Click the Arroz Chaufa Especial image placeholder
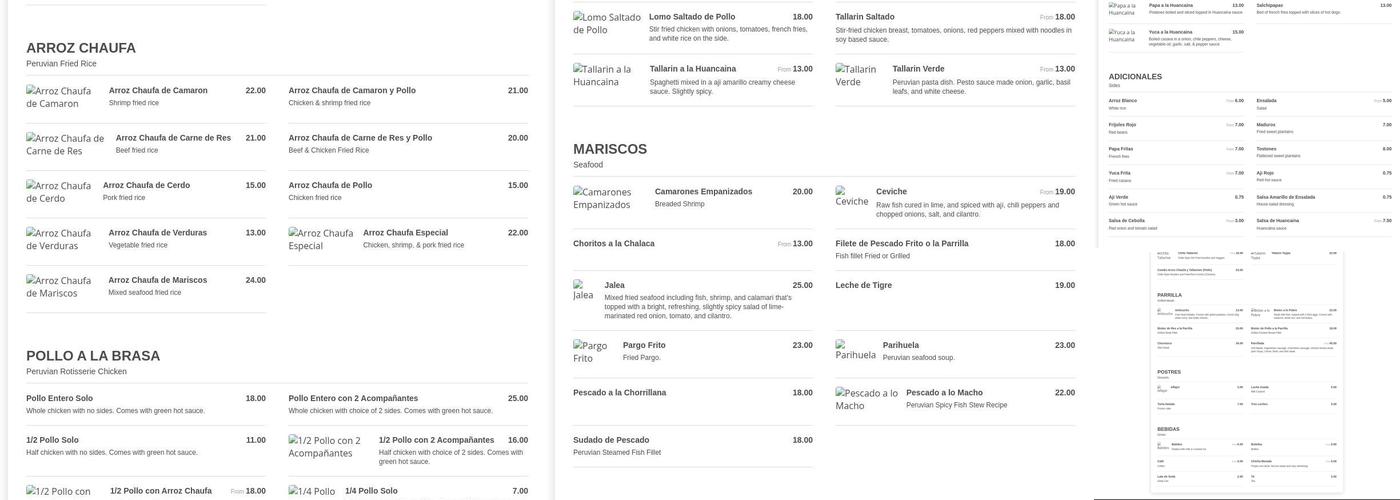The width and height of the screenshot is (1400, 500). (x=321, y=239)
